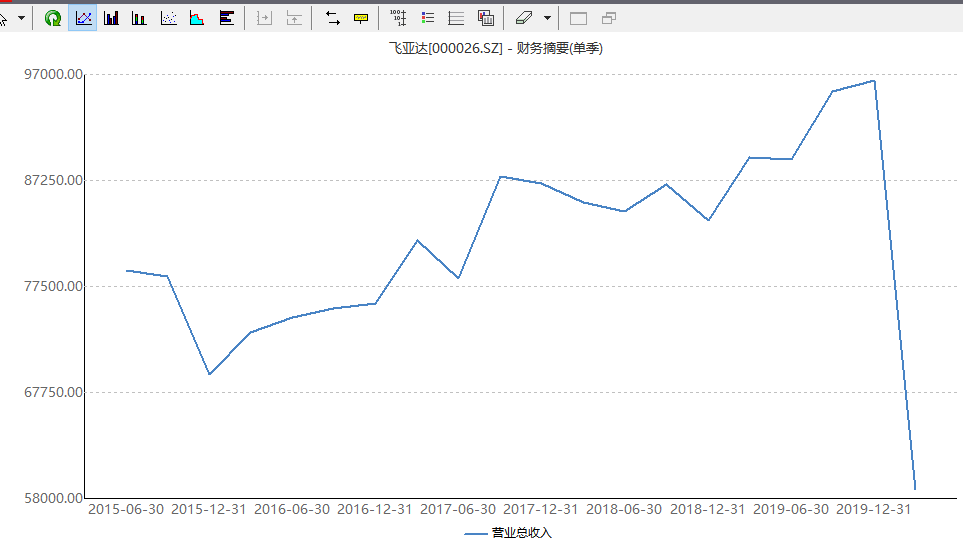
Task: Select the eraser tool
Action: pos(523,18)
